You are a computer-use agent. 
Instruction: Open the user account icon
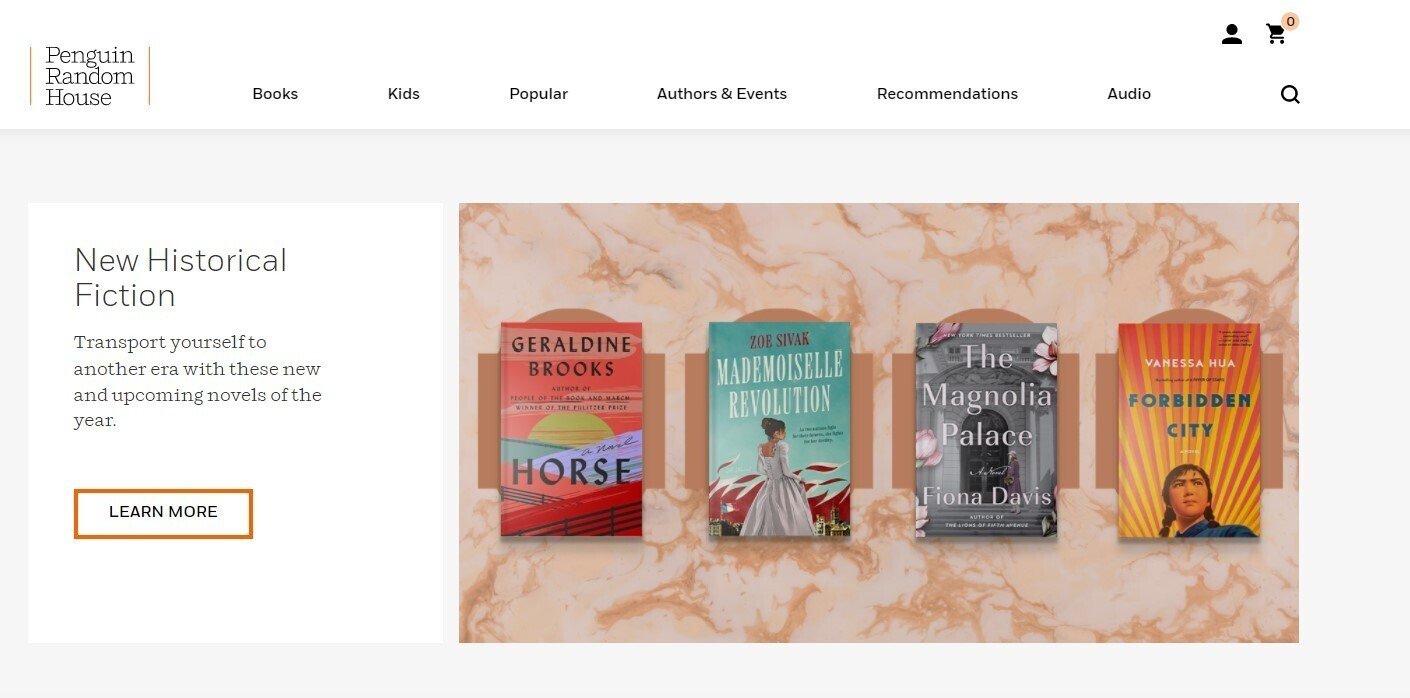1232,35
